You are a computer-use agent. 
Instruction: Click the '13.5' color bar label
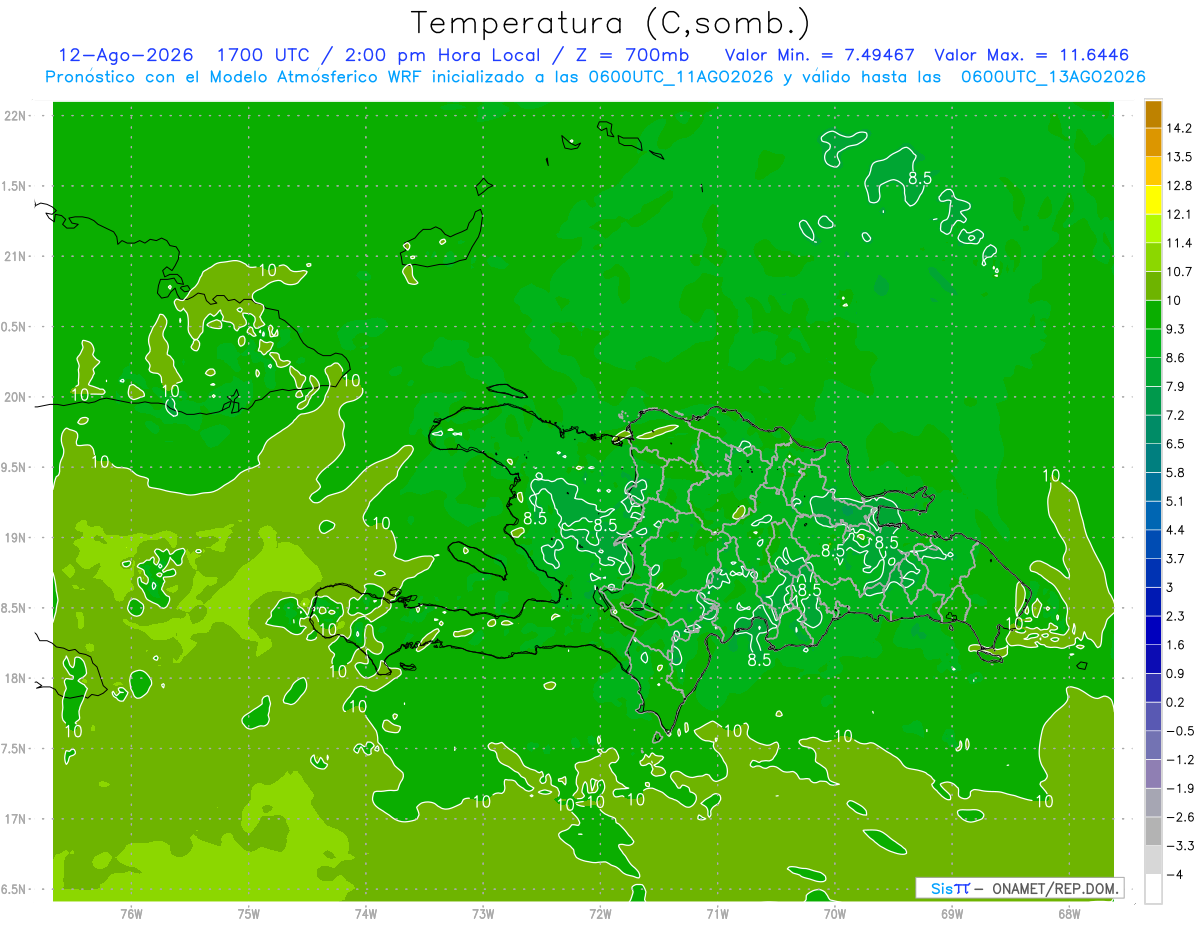click(1180, 157)
